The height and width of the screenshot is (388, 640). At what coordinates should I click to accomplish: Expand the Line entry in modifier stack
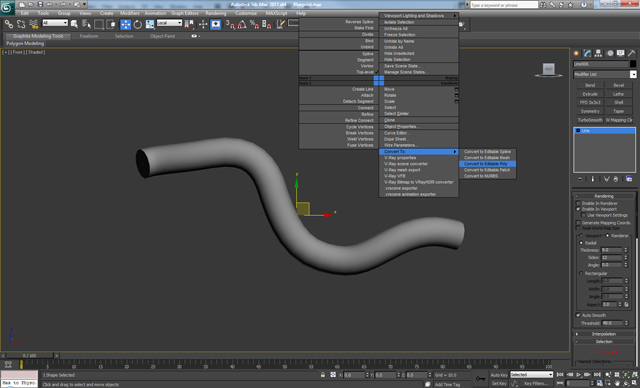(578, 131)
